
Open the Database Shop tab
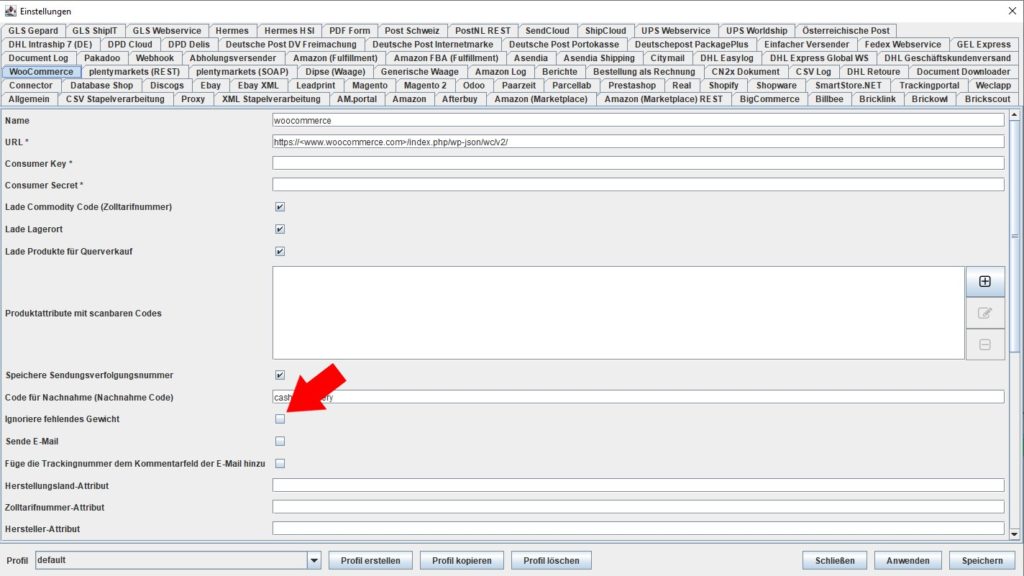(x=101, y=86)
